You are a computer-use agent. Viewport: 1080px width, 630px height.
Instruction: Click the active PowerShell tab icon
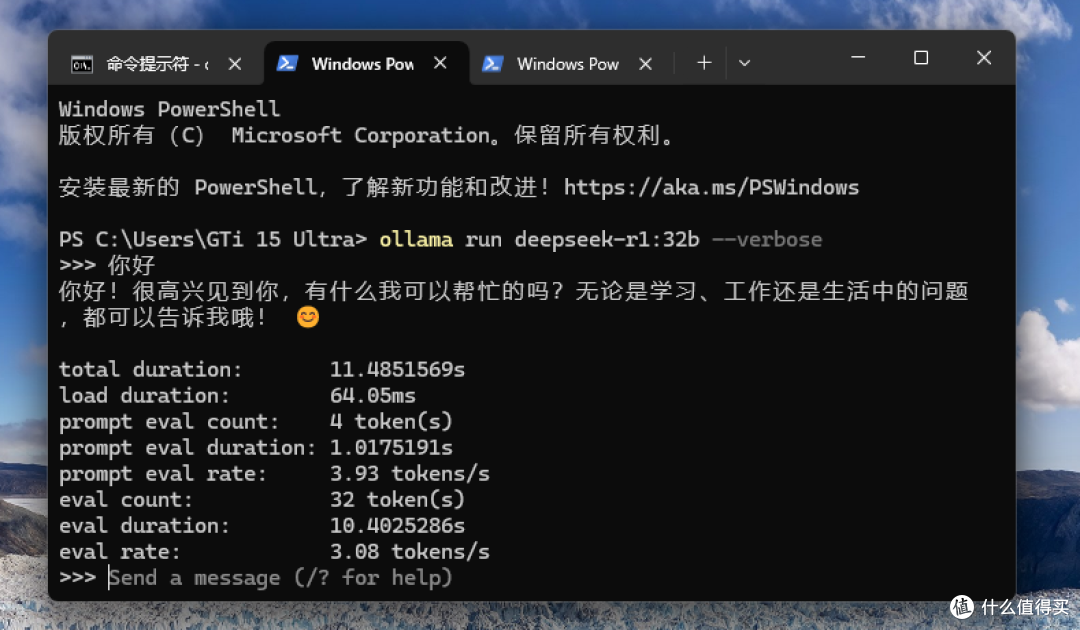(287, 63)
